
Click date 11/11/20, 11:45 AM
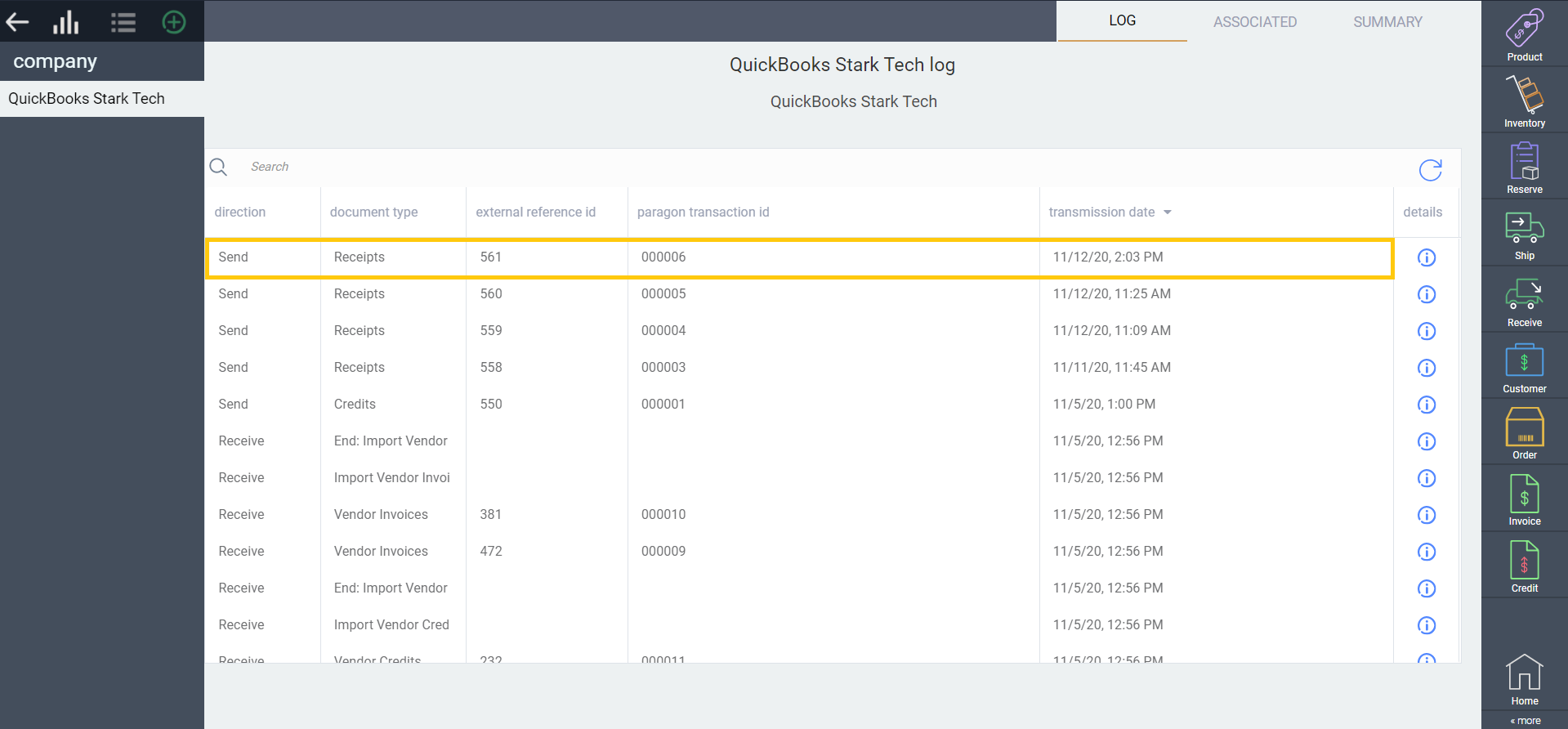click(1111, 368)
